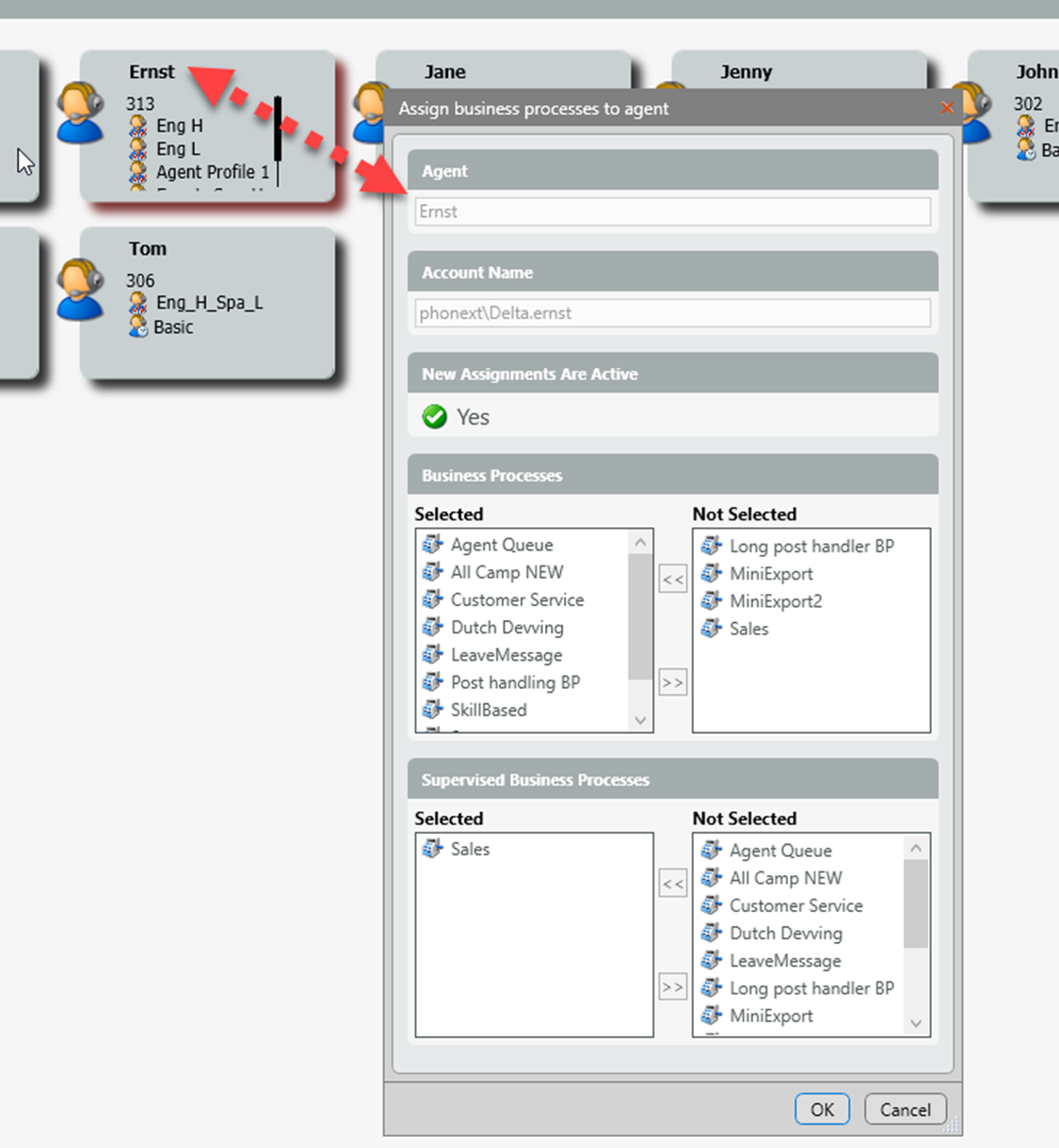Cancel the assign business processes dialog

pos(905,1109)
